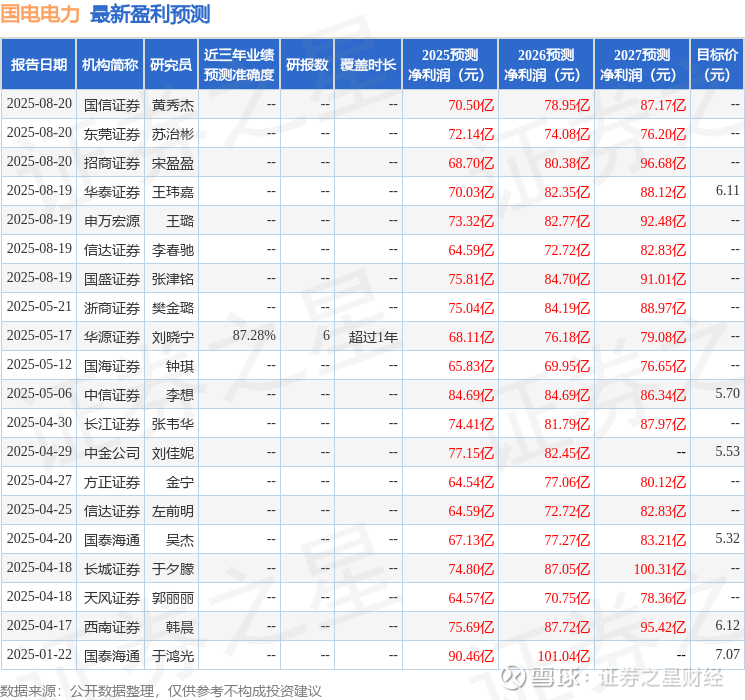This screenshot has width=745, height=700.
Task: Click coverage duration 超过1年
Action: click(373, 337)
